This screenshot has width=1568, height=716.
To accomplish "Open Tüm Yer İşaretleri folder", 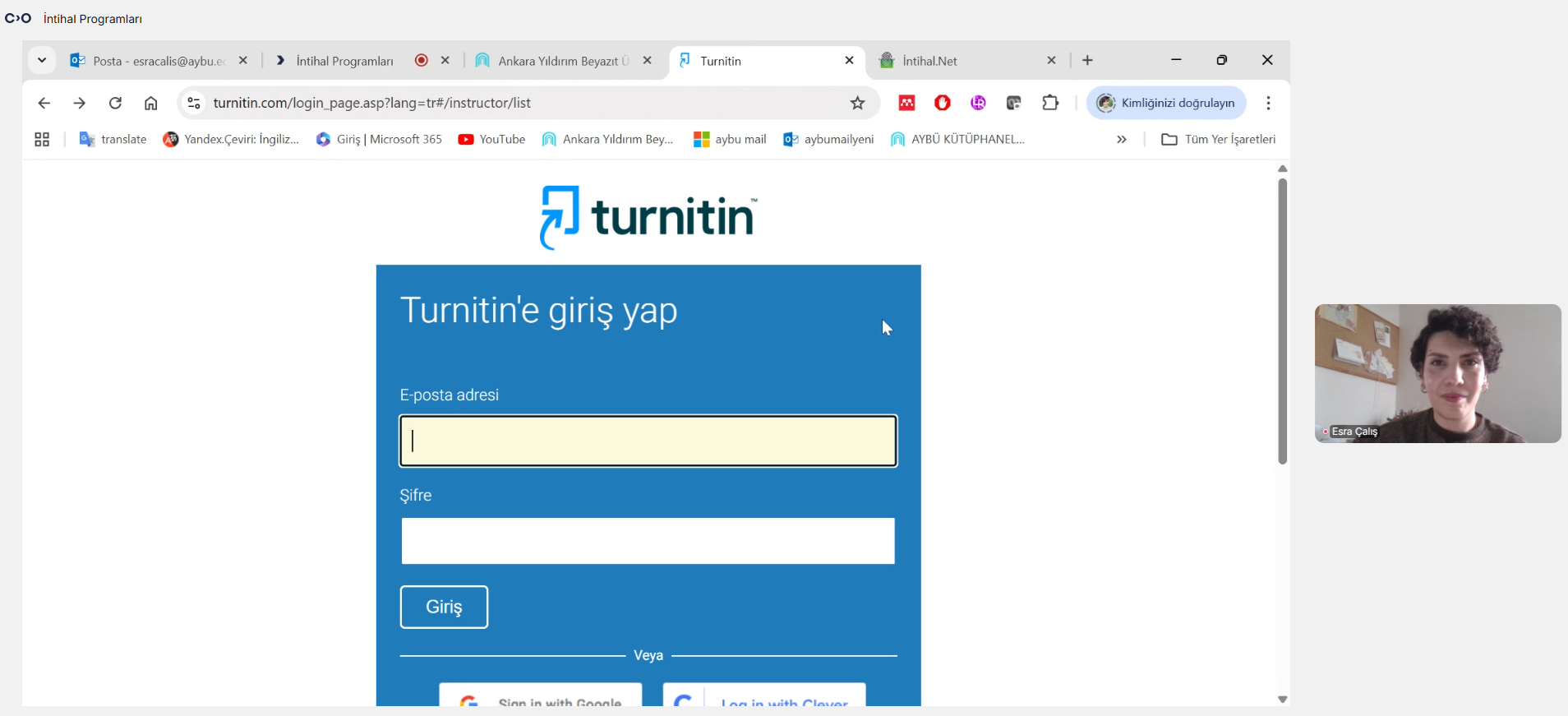I will [x=1218, y=140].
